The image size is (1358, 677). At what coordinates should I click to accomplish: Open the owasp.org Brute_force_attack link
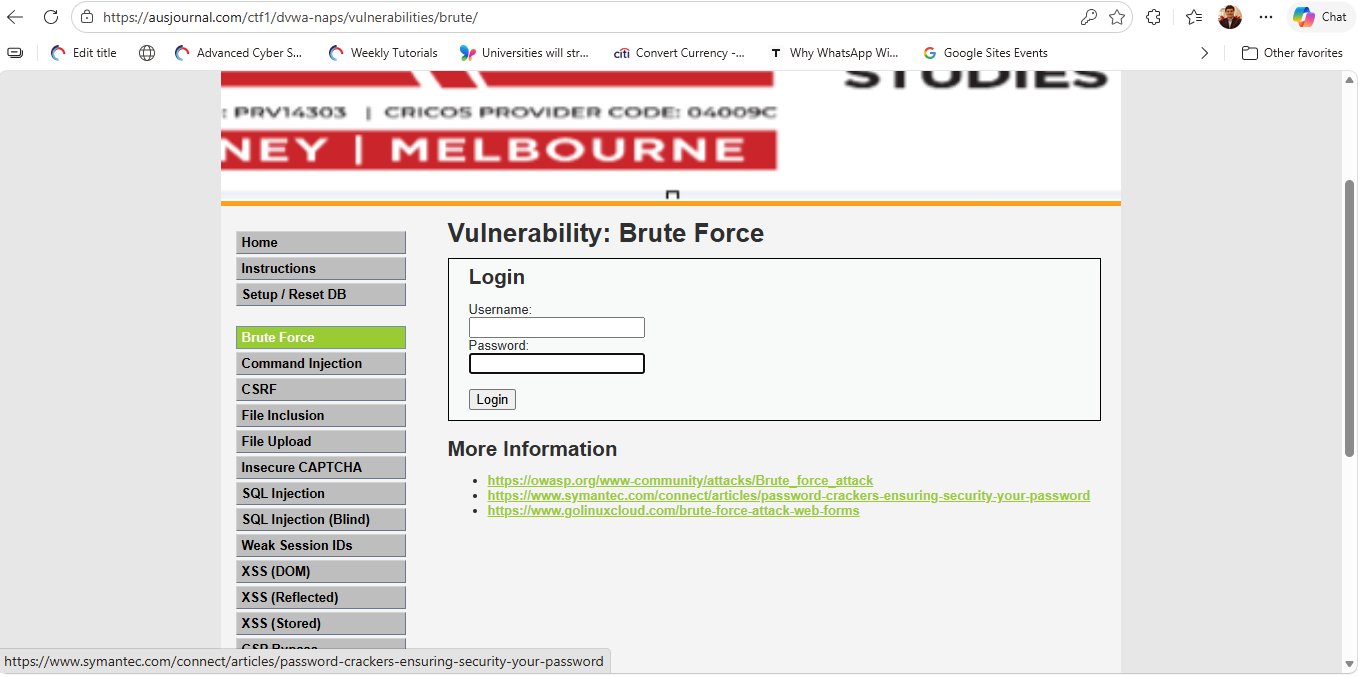click(x=680, y=481)
